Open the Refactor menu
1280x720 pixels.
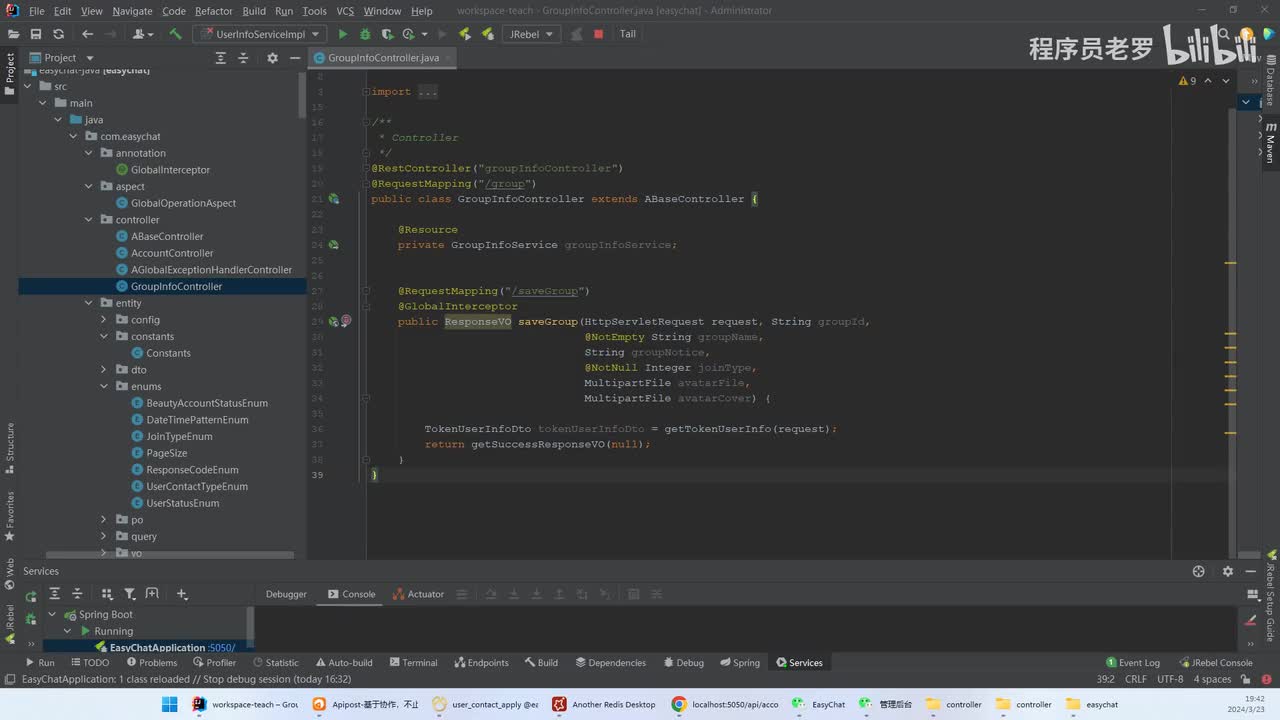(x=213, y=11)
